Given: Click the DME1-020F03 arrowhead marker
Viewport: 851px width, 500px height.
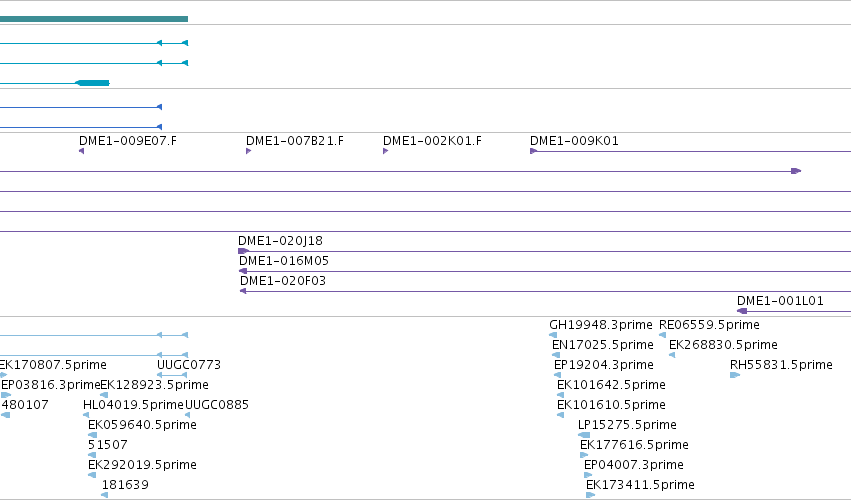Looking at the screenshot, I should point(243,292).
